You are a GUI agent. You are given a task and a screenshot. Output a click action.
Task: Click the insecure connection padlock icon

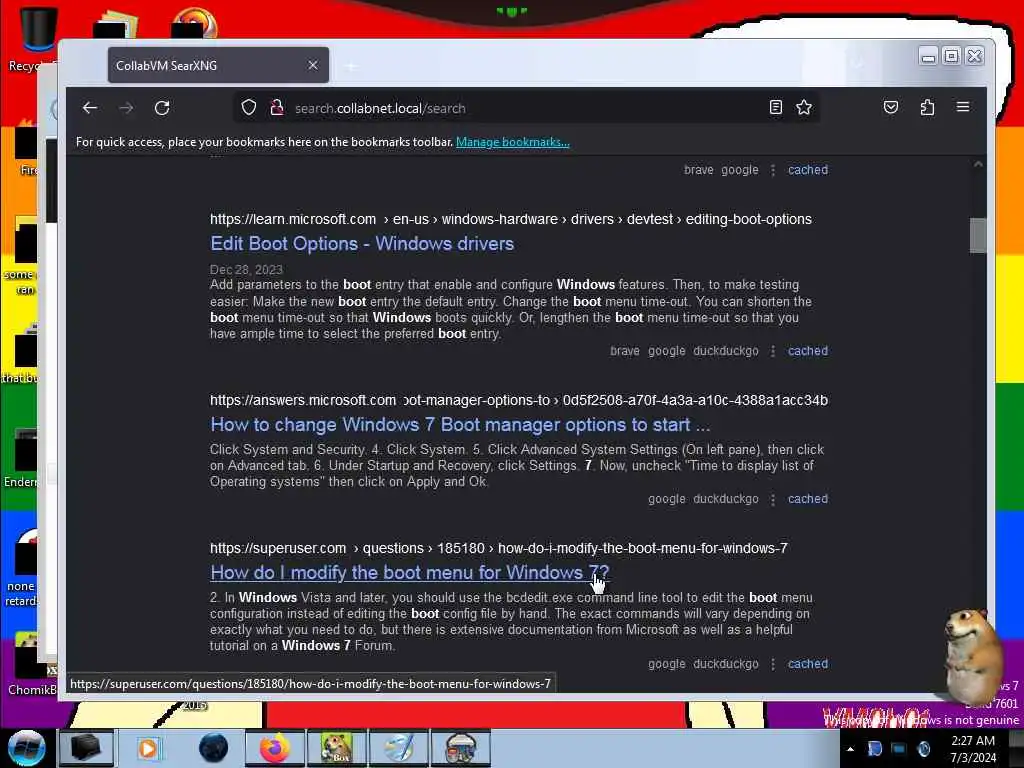tap(277, 108)
